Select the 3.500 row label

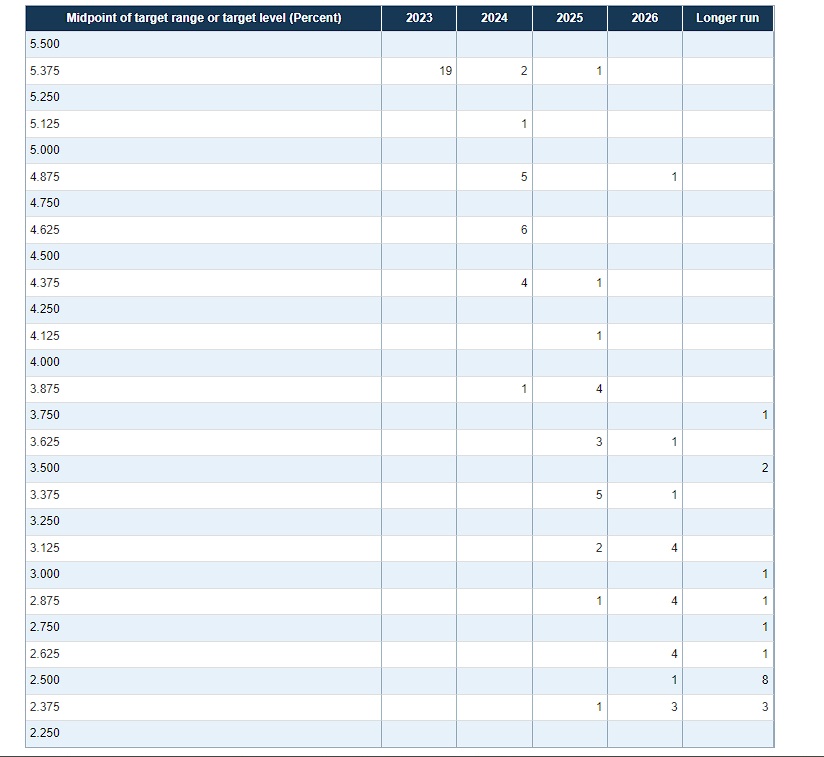tap(45, 468)
